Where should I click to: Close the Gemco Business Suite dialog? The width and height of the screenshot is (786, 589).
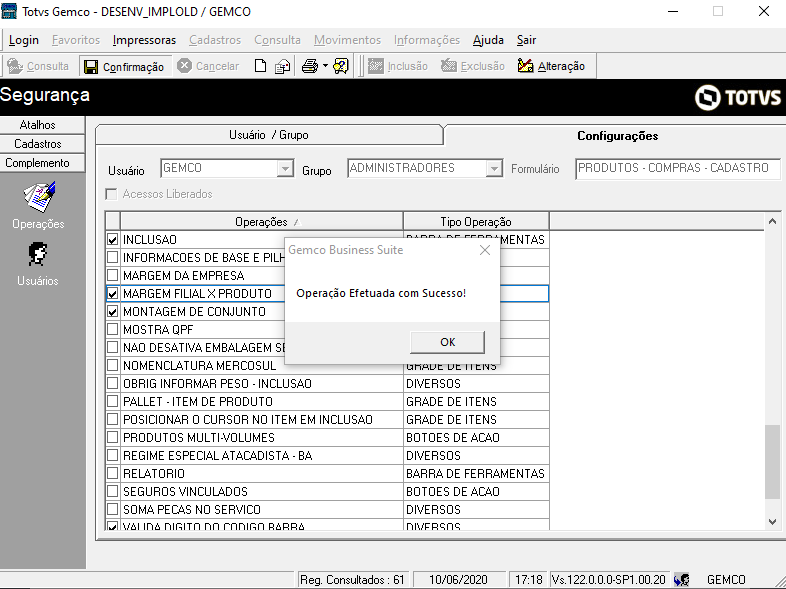pos(485,250)
